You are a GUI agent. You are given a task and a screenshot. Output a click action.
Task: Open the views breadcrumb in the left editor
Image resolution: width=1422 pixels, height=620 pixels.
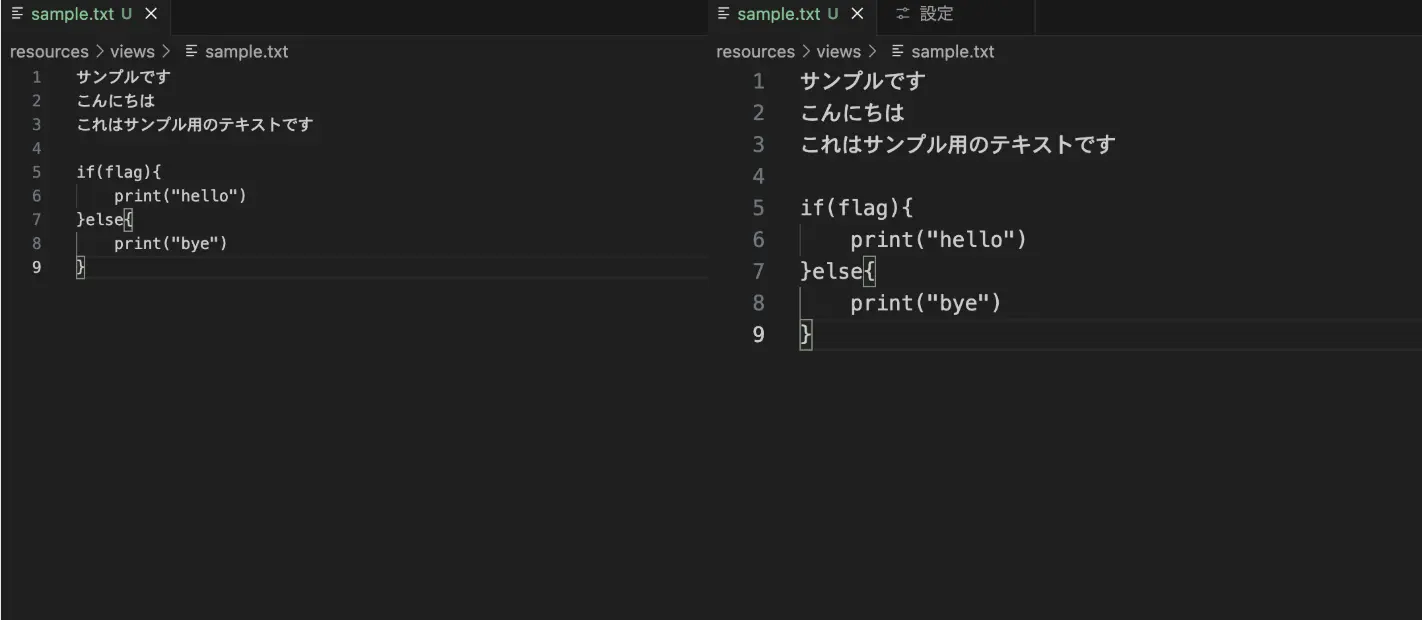132,52
